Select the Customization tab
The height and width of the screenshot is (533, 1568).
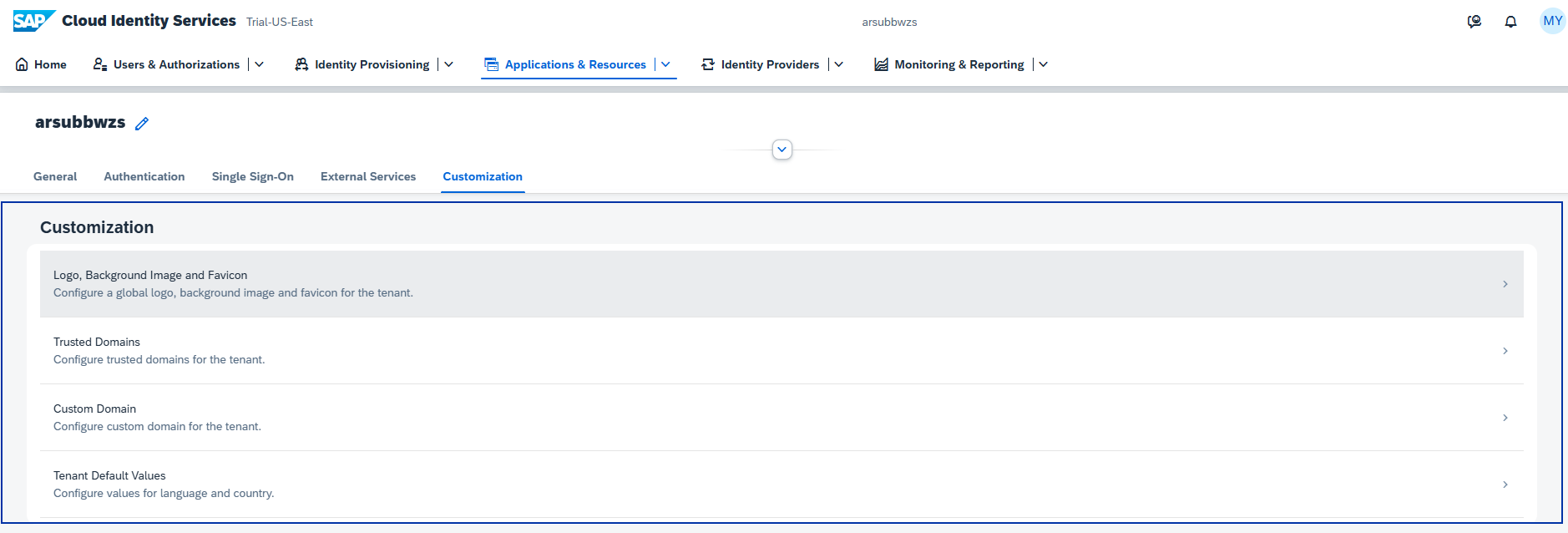483,176
